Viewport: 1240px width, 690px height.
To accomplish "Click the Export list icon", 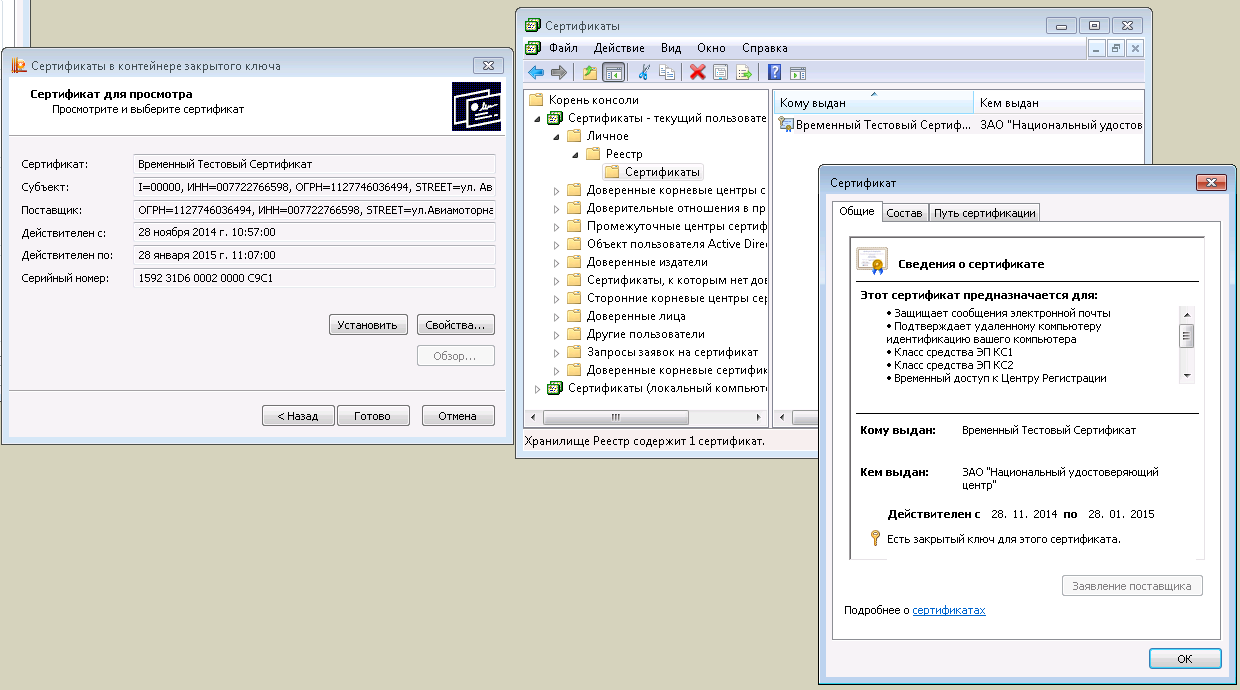I will point(743,72).
